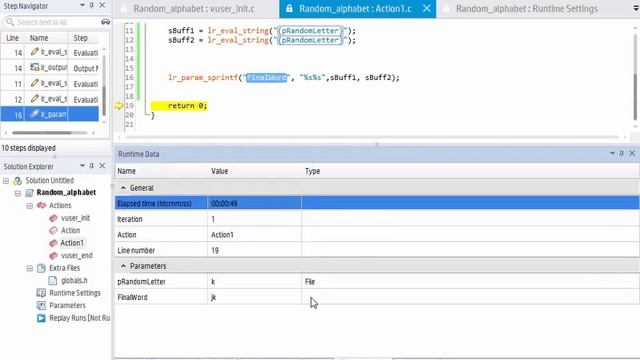
Task: Sort steps by the Name column
Action: point(46,38)
